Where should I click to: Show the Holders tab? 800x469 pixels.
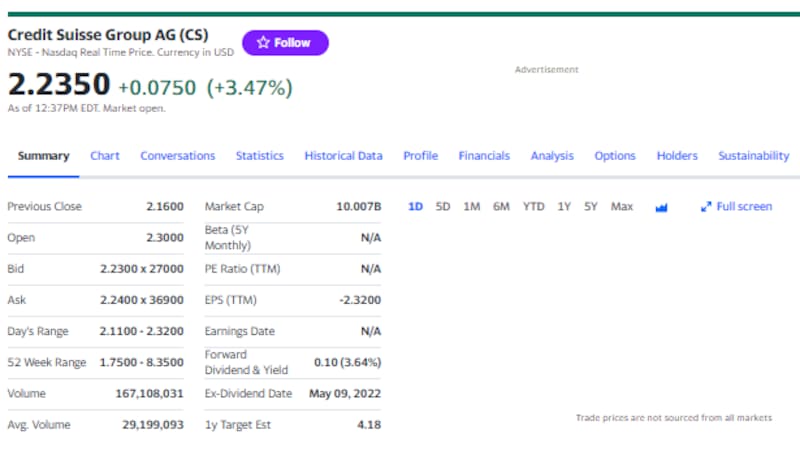pos(677,156)
